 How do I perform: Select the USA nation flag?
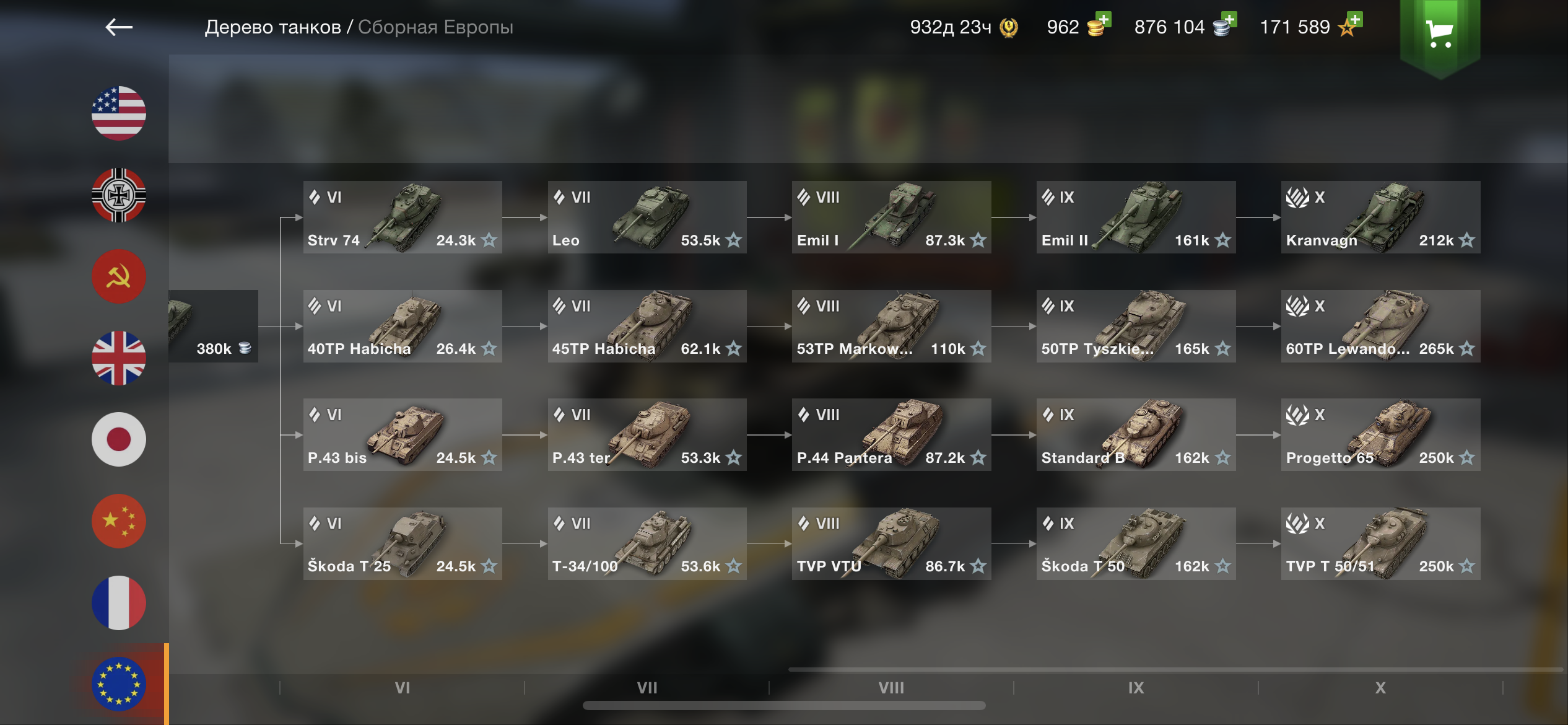click(118, 113)
